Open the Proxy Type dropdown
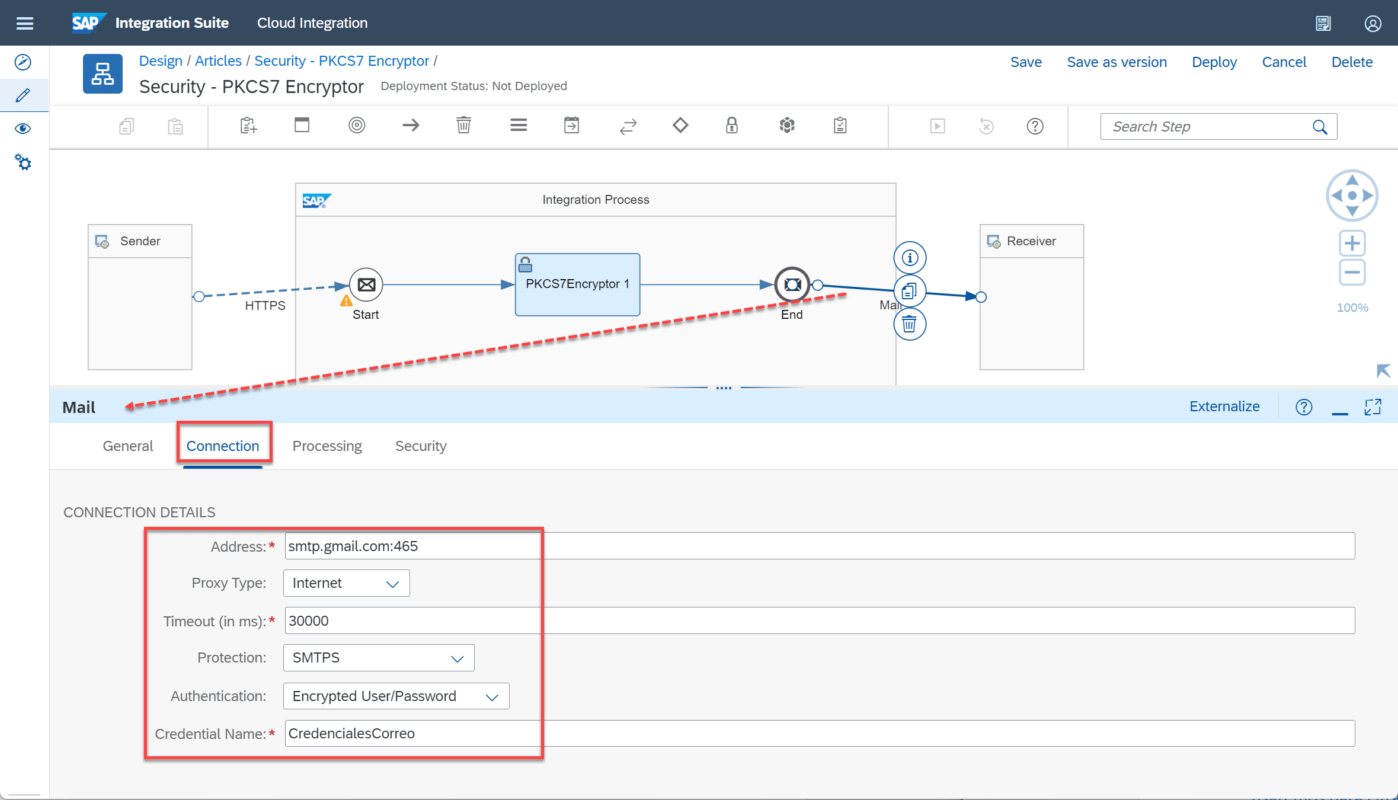The height and width of the screenshot is (800, 1398). click(x=346, y=583)
